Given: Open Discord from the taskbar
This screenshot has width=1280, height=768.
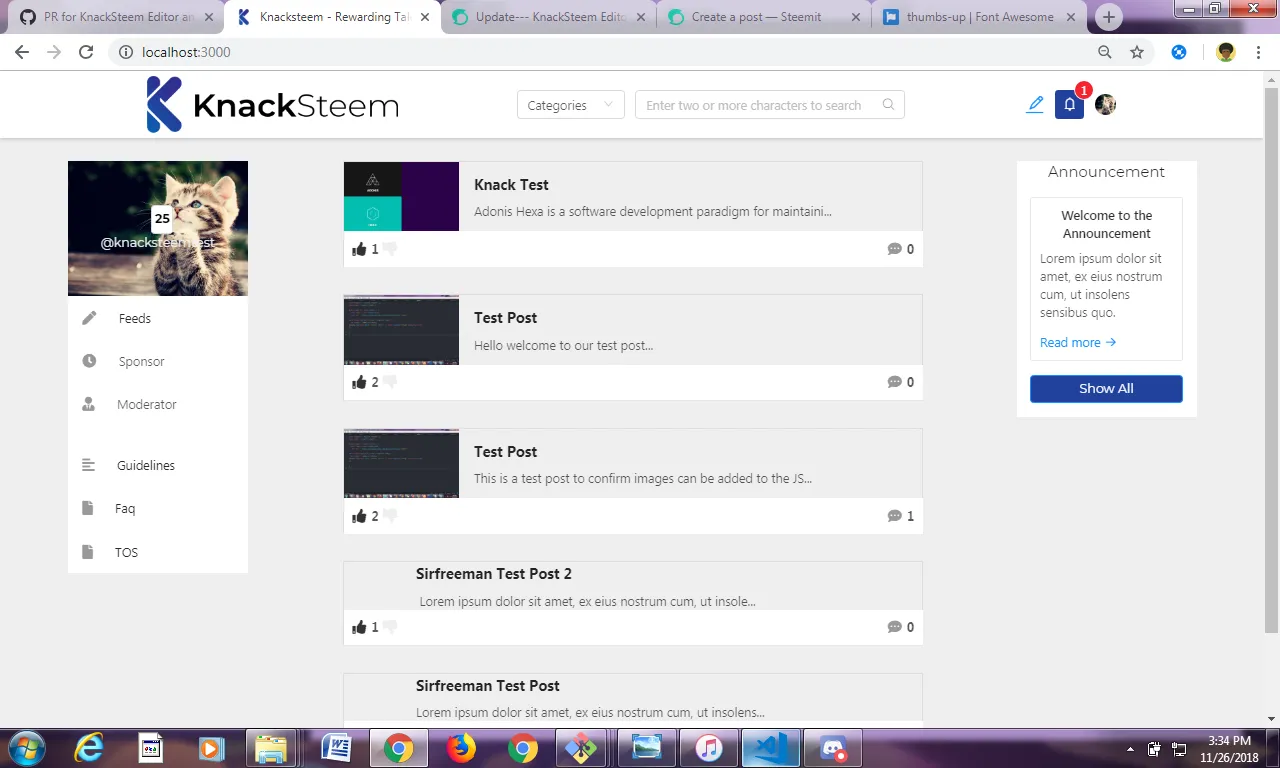Looking at the screenshot, I should [x=833, y=748].
